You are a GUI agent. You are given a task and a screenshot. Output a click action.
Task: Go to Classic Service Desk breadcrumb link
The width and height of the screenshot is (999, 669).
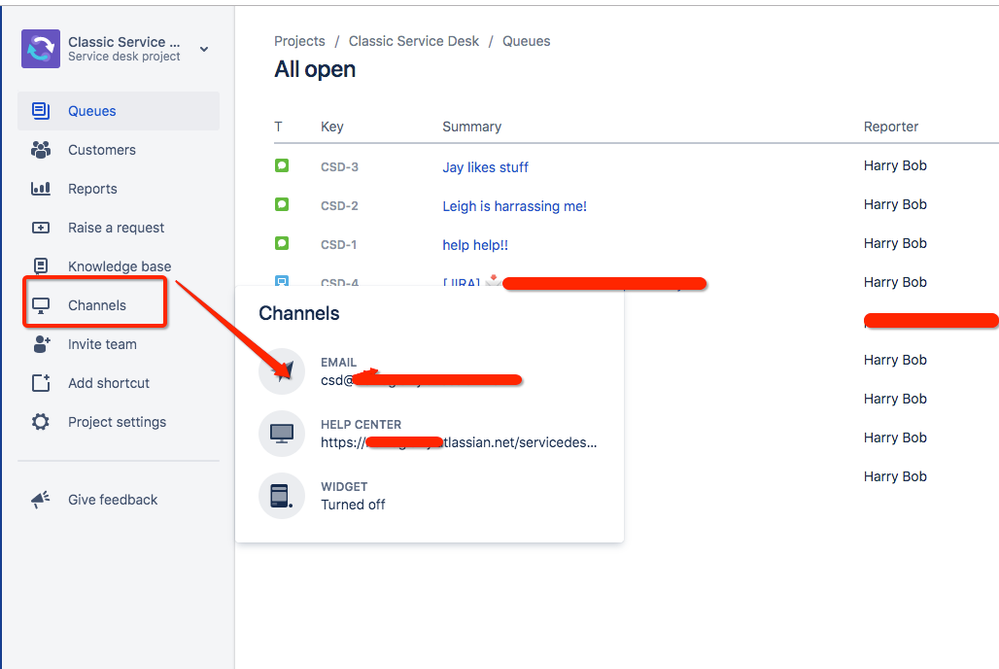pos(413,41)
